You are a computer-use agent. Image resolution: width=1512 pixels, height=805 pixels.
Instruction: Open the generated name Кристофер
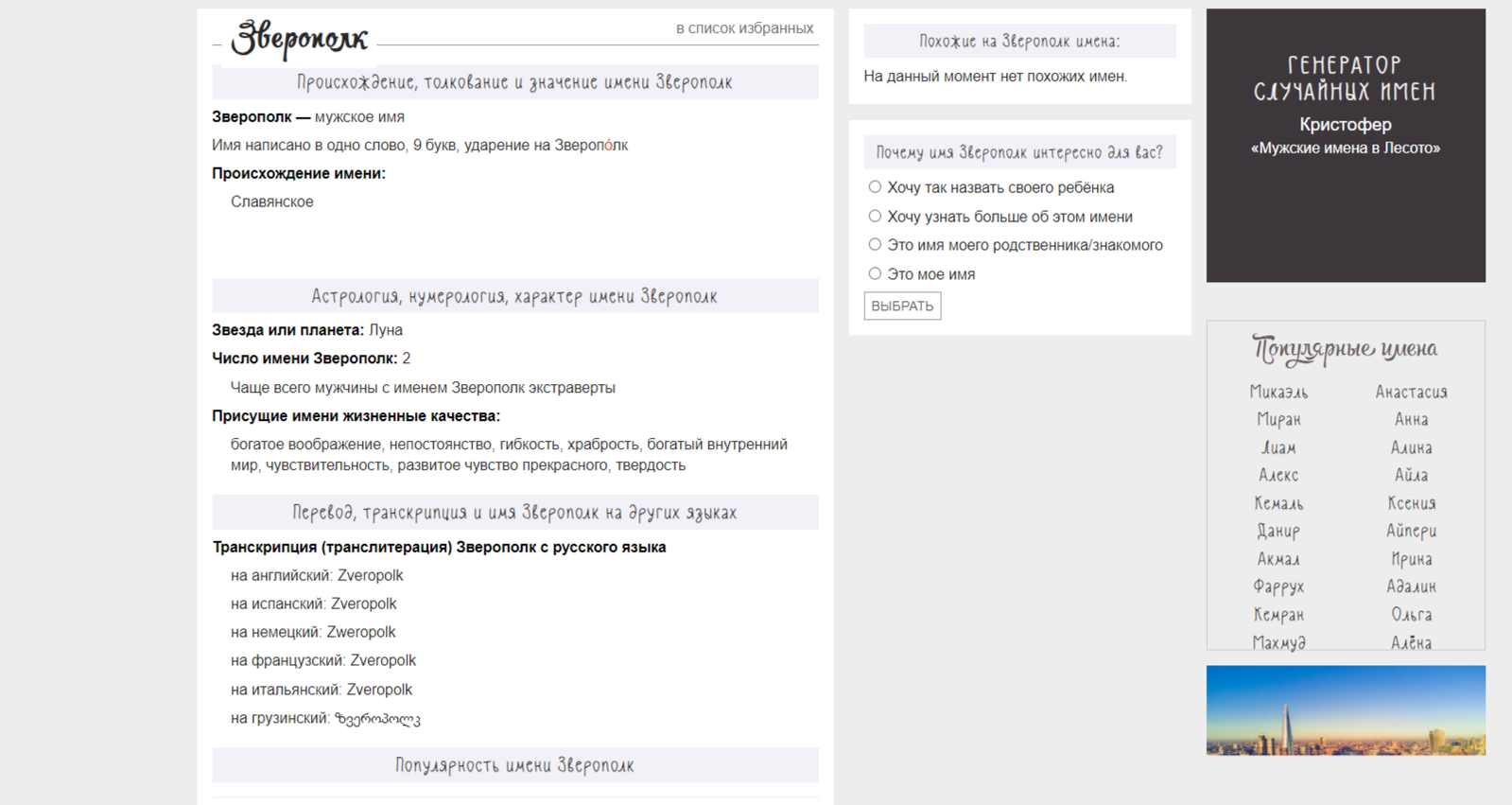coord(1345,124)
